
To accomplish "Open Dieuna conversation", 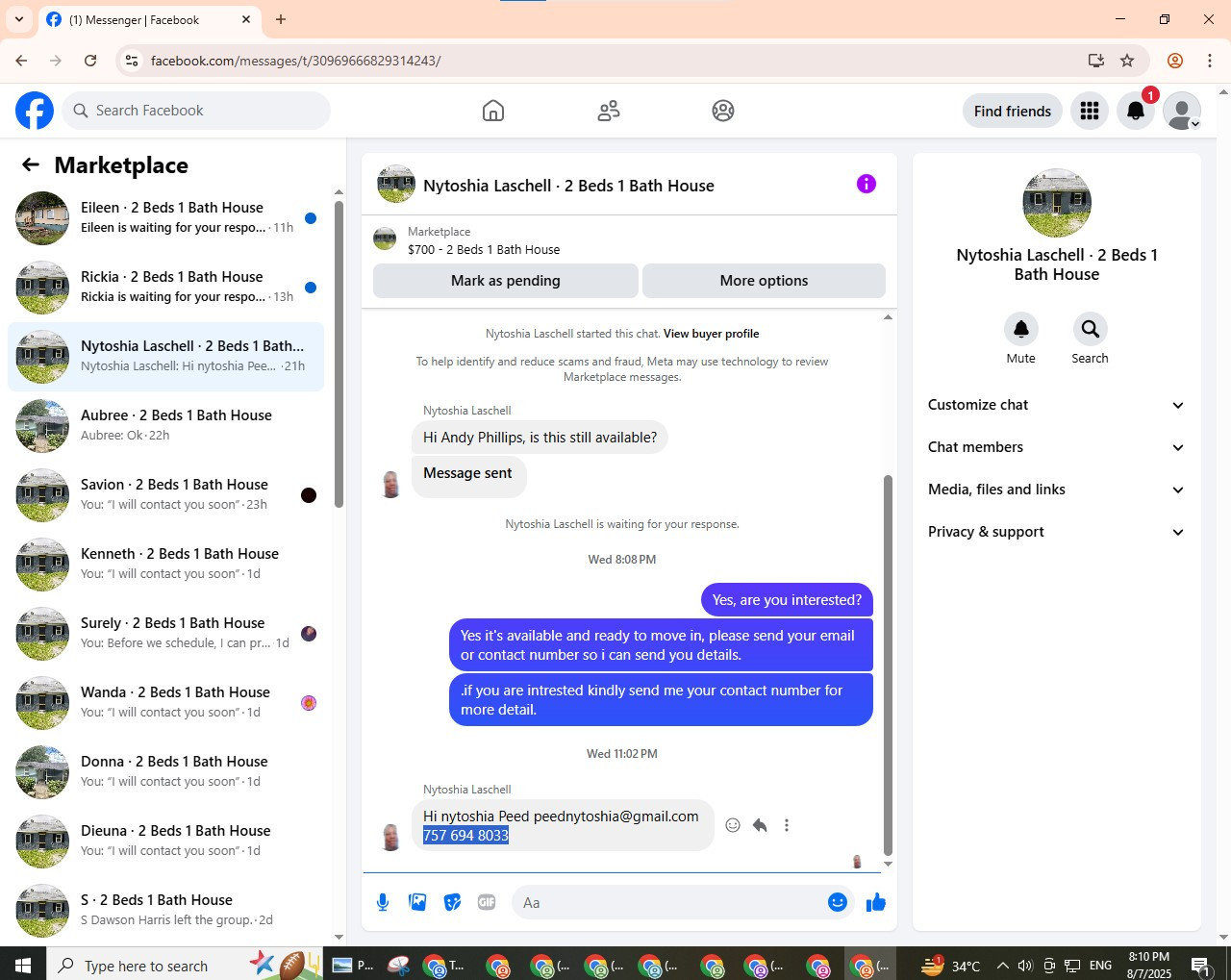I will (165, 842).
